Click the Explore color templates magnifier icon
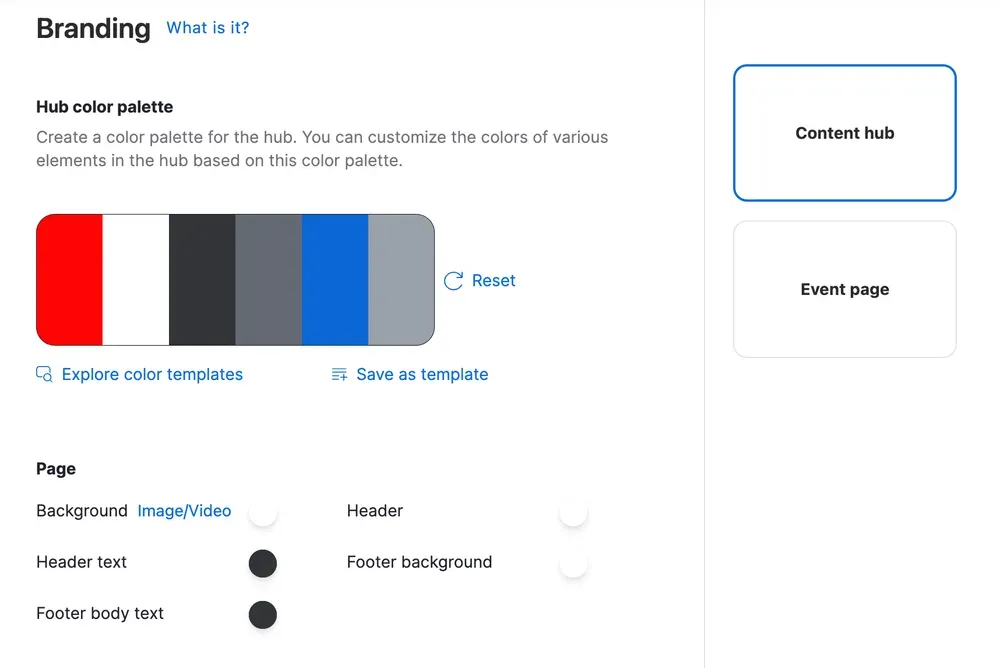The height and width of the screenshot is (668, 1000). [44, 373]
